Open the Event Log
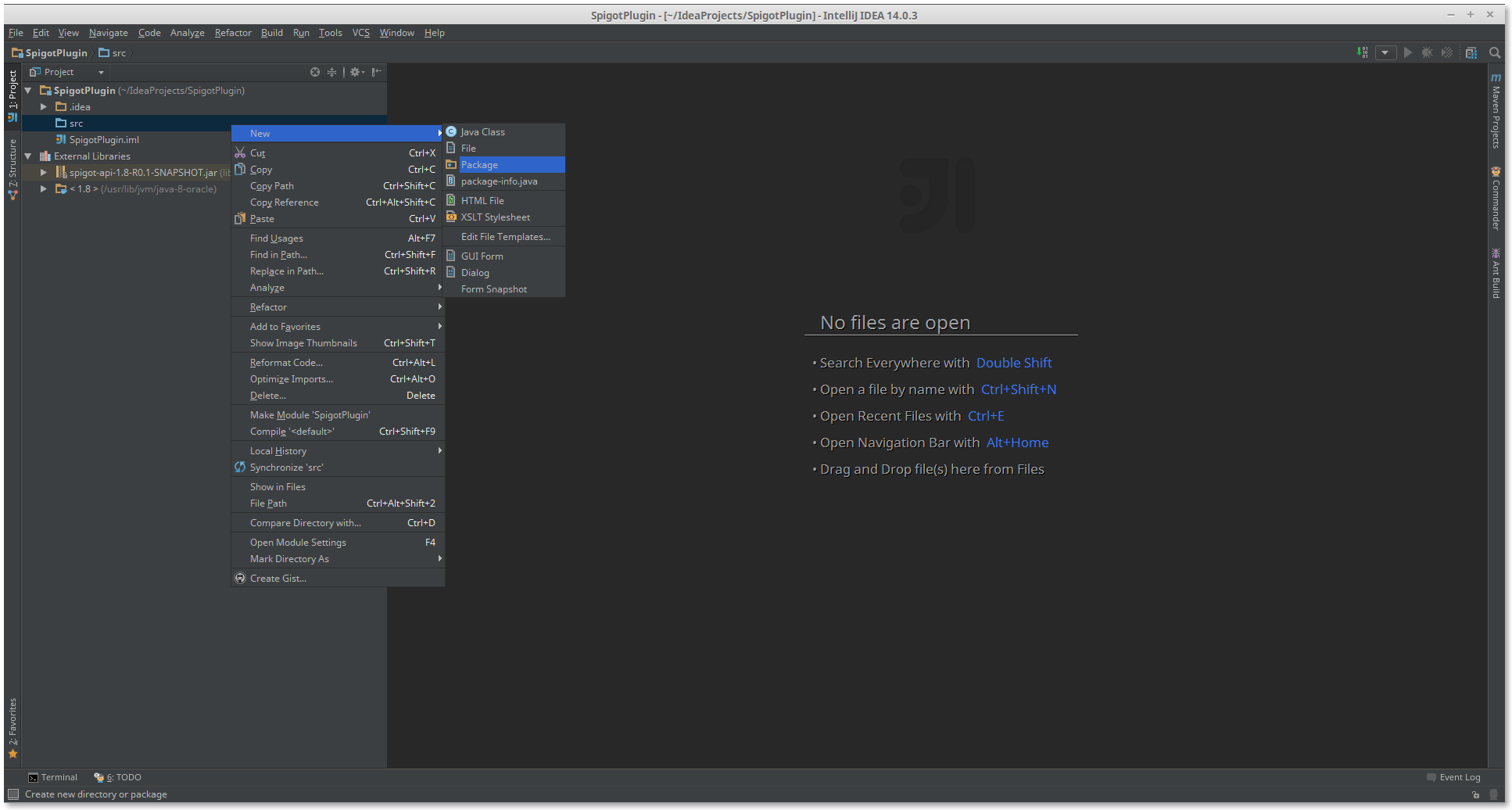The image size is (1512, 810). click(1459, 776)
